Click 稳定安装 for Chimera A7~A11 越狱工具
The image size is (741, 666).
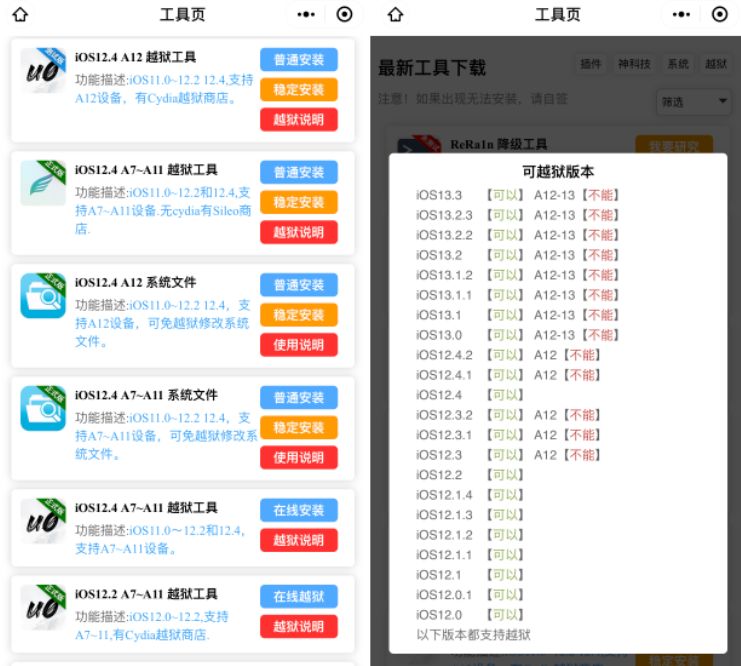coord(299,202)
